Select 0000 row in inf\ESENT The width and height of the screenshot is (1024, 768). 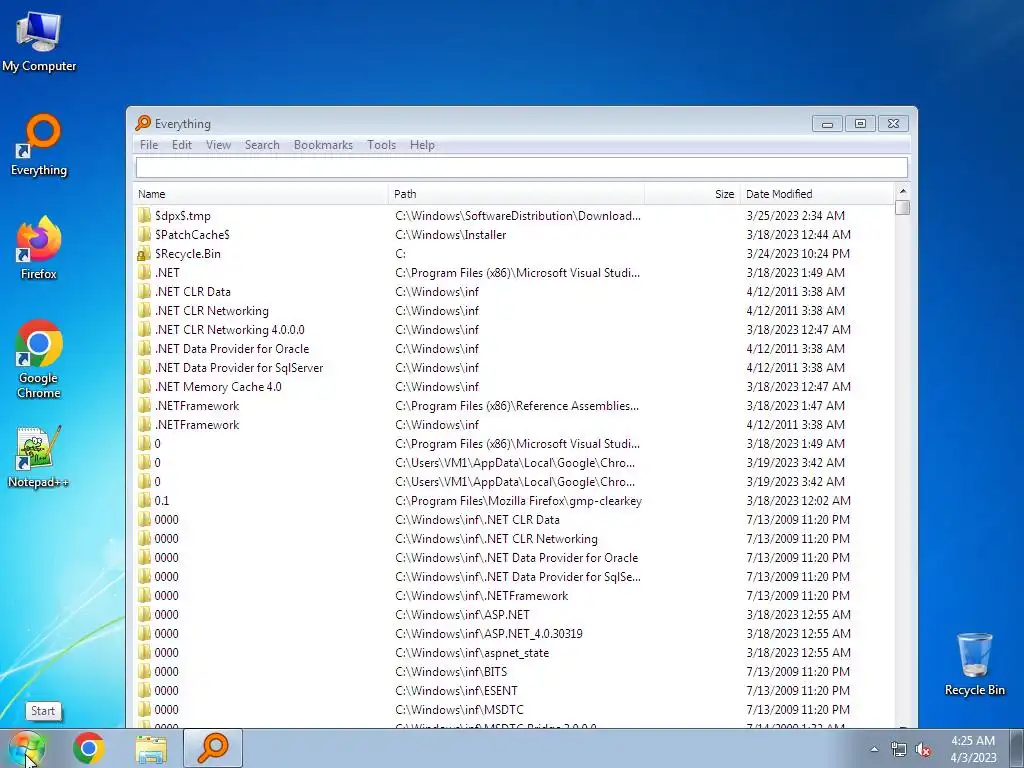click(x=514, y=690)
